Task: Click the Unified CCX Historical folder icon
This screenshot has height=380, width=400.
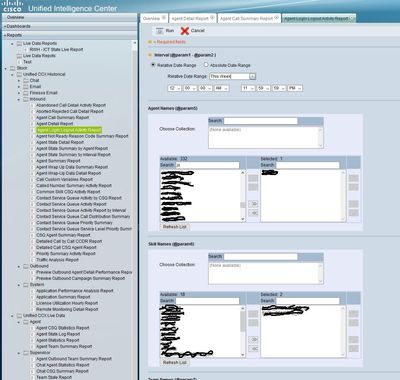Action: (x=19, y=74)
